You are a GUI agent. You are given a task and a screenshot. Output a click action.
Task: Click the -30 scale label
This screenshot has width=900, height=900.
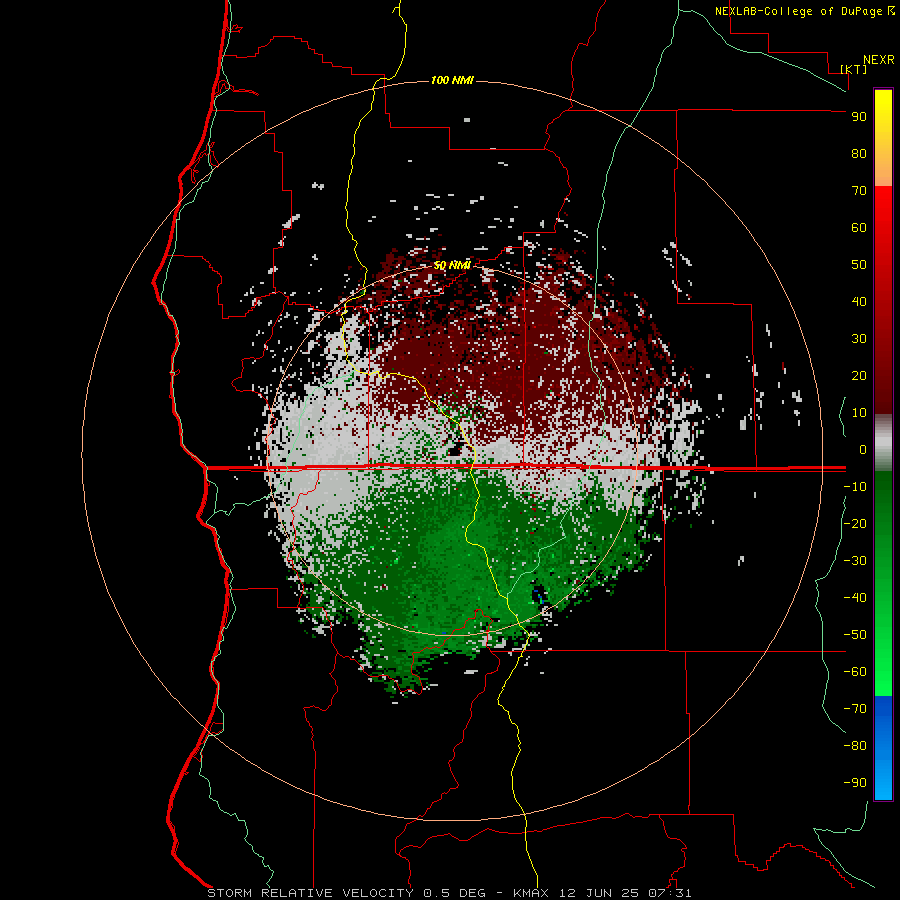coord(855,561)
